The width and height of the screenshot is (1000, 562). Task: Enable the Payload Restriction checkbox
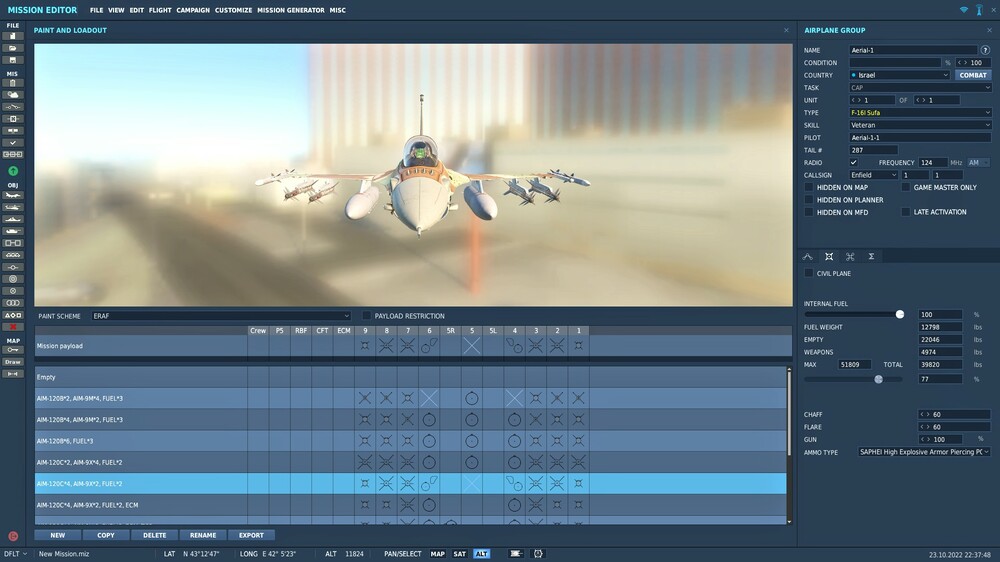[x=366, y=316]
